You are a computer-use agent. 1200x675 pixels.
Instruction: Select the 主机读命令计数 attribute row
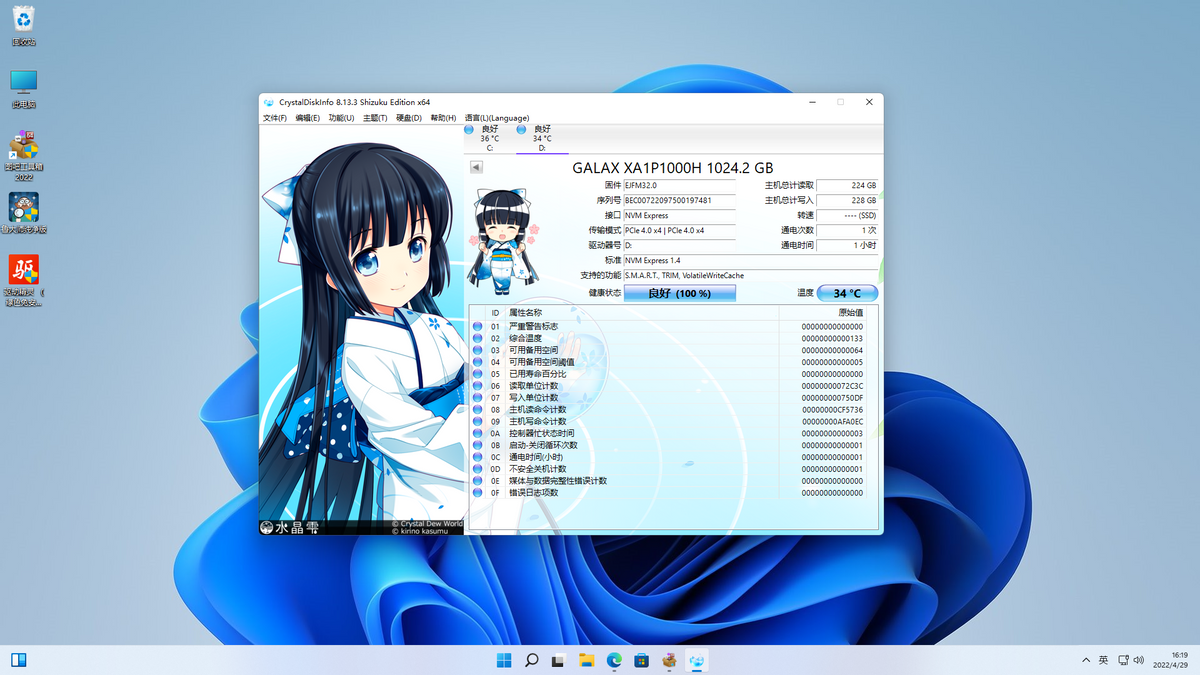(x=668, y=410)
